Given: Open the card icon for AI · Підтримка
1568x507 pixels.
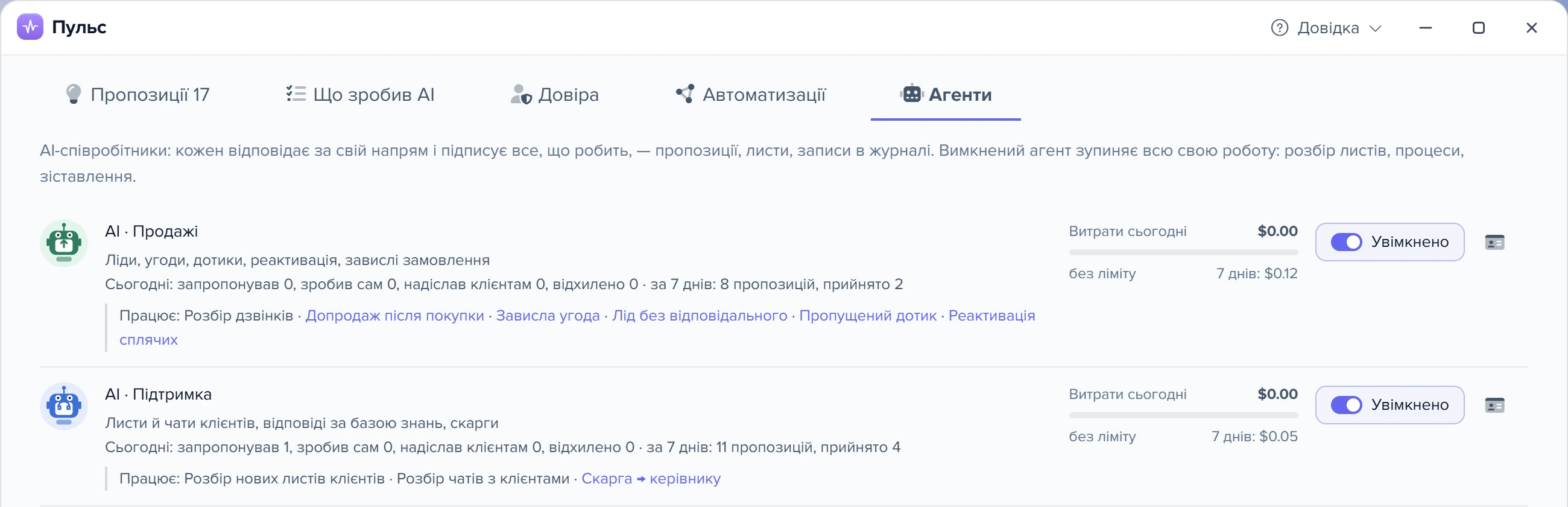Looking at the screenshot, I should click(1494, 406).
